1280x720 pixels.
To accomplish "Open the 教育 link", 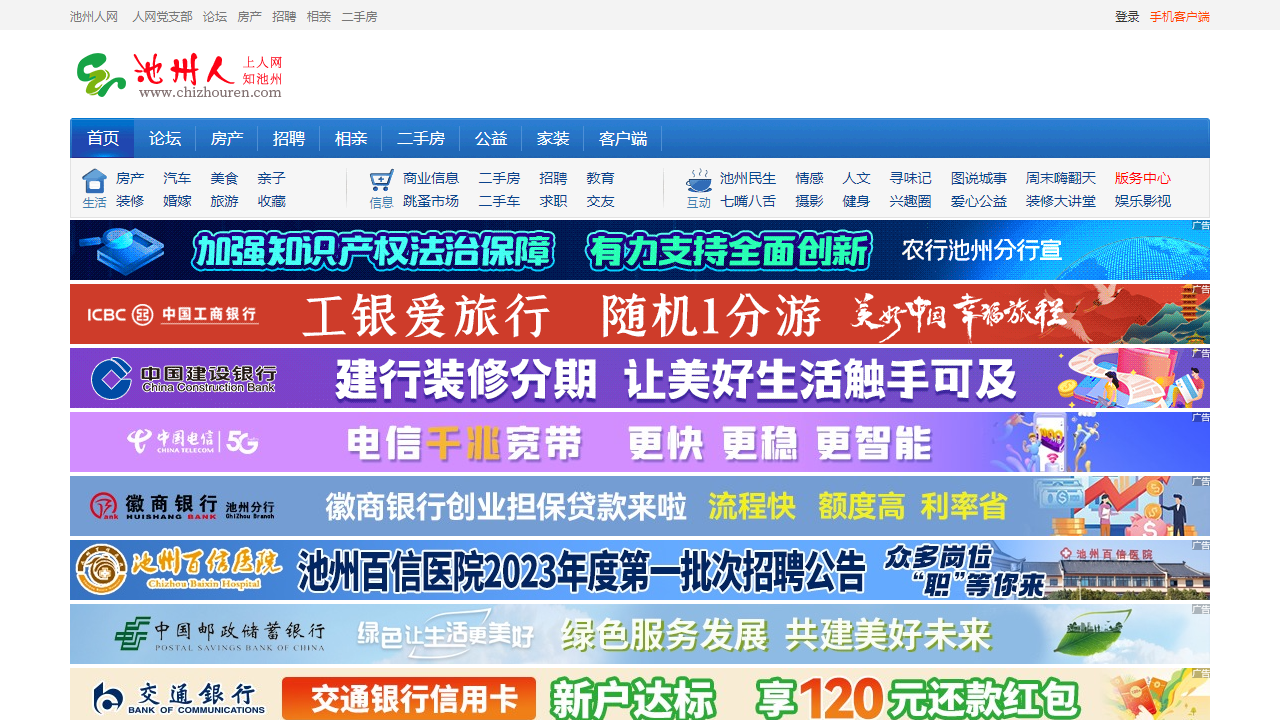I will (600, 178).
